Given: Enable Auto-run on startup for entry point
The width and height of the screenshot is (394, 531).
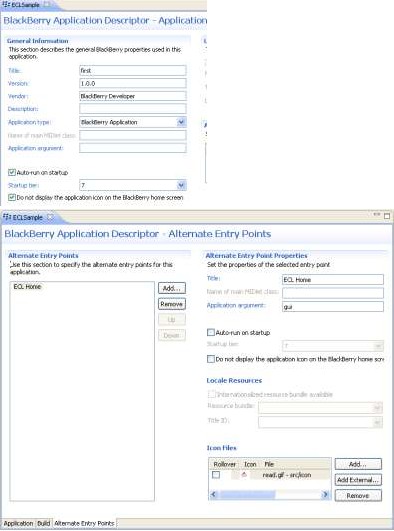Looking at the screenshot, I should click(x=211, y=332).
